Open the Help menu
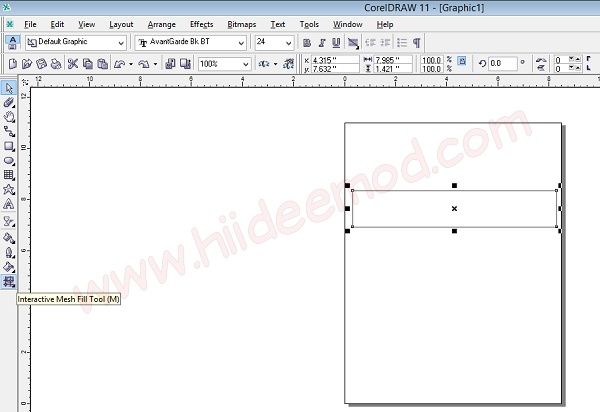Viewport: 600px width, 412px height. tap(385, 24)
